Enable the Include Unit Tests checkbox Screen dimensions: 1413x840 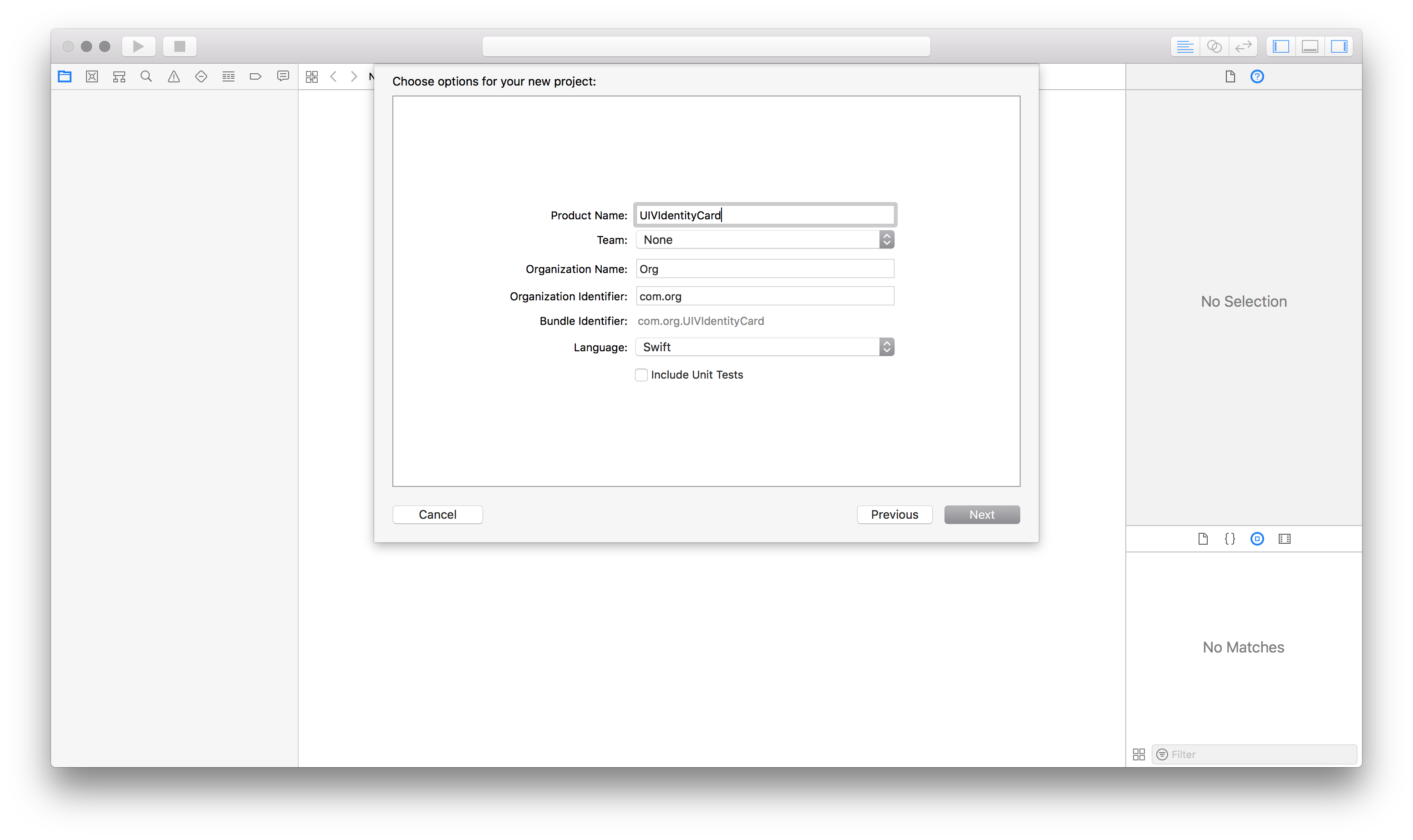[x=641, y=374]
